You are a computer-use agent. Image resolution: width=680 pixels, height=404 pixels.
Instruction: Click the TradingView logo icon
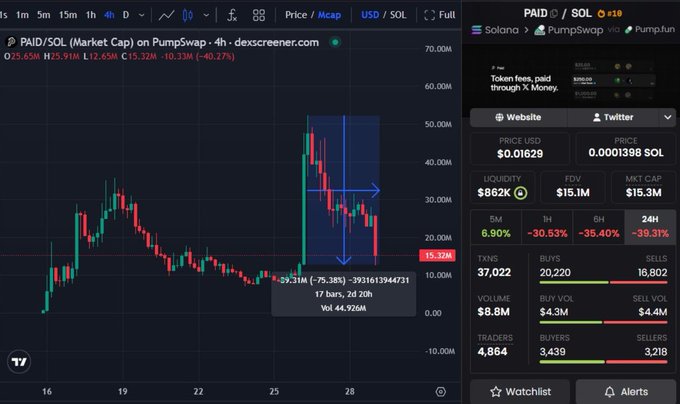coord(19,362)
